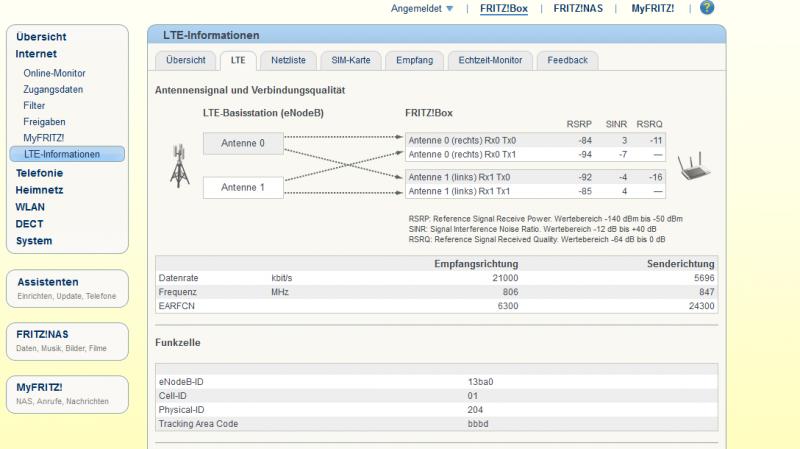
Task: Open Filter in the sidebar
Action: click(x=34, y=106)
